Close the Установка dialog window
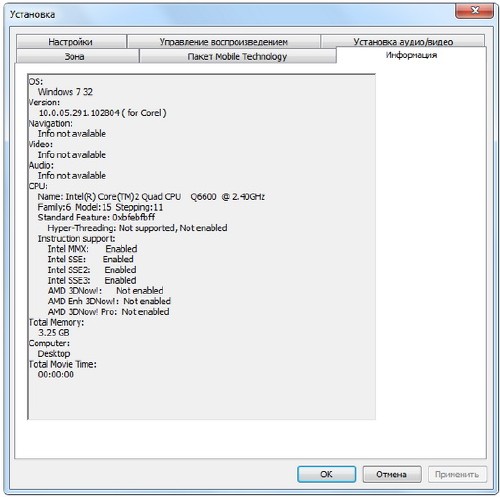This screenshot has height=497, width=500. (x=475, y=10)
